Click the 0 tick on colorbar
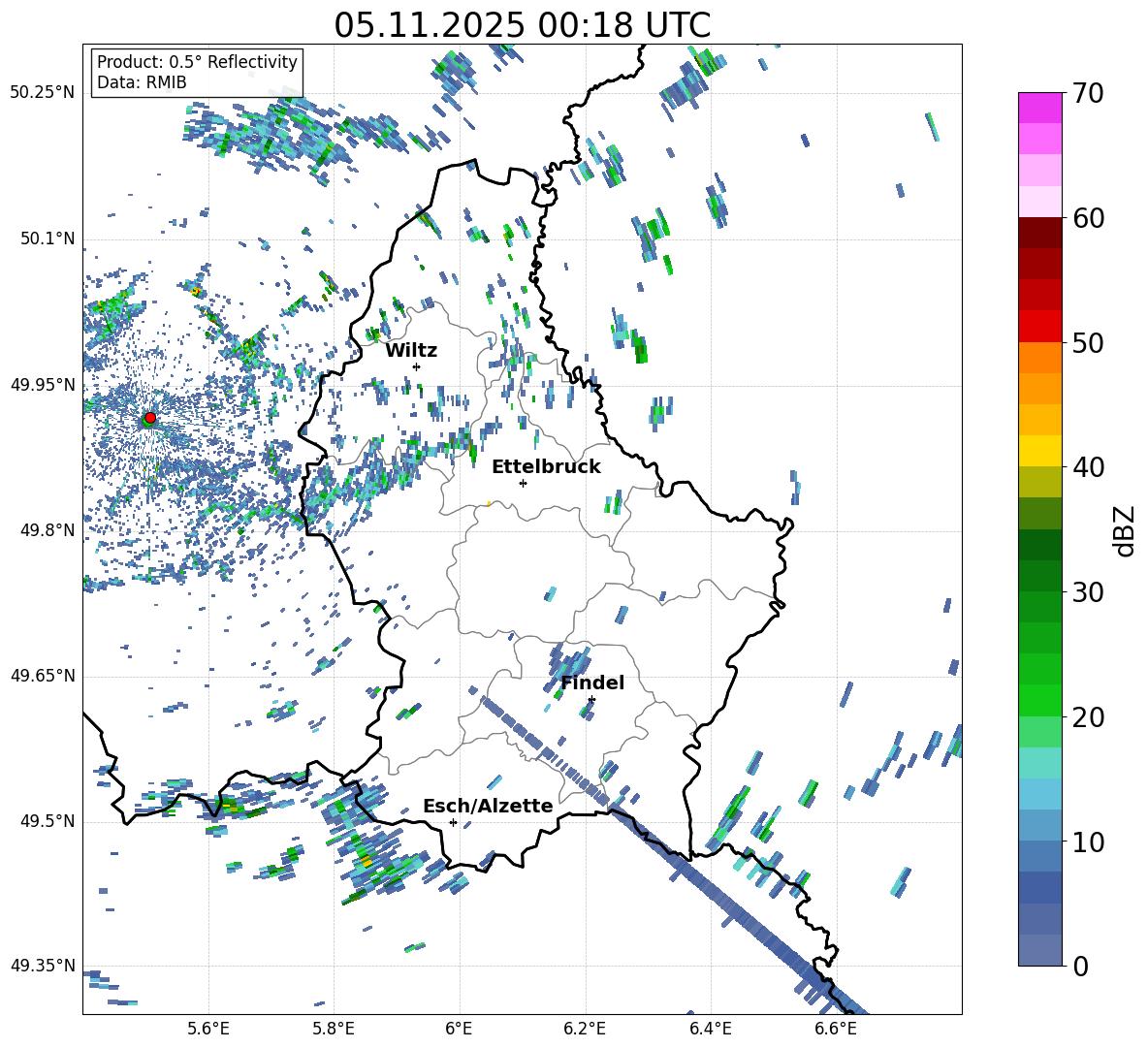 pos(1080,966)
